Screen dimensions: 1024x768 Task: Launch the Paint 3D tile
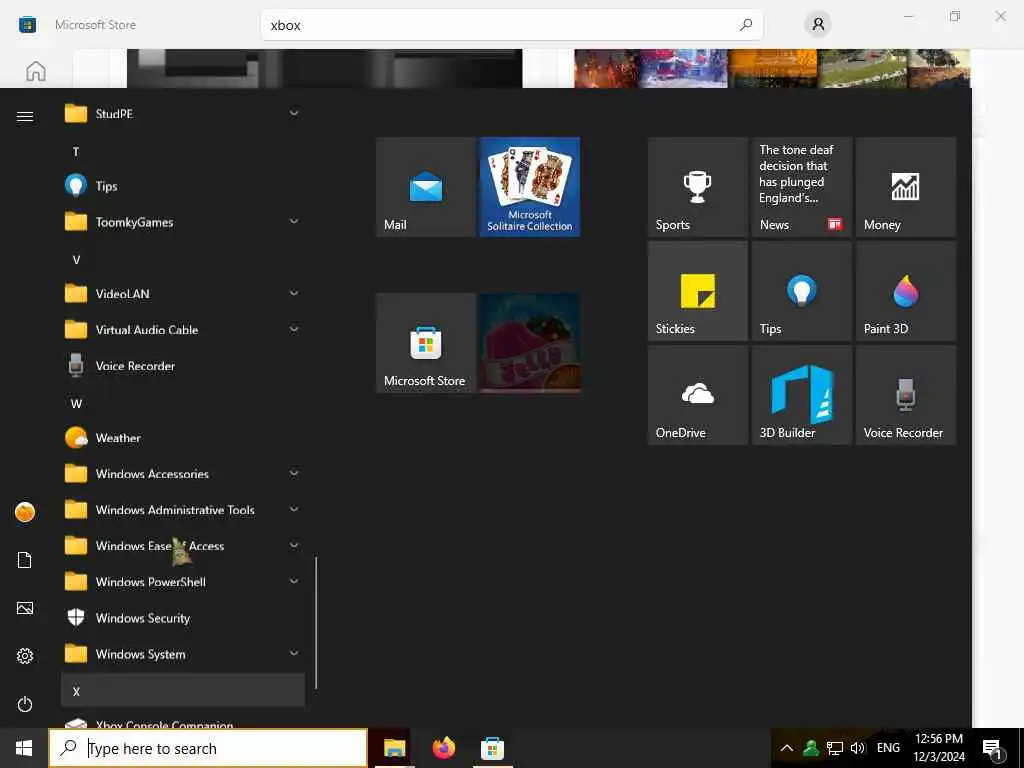pyautogui.click(x=905, y=291)
